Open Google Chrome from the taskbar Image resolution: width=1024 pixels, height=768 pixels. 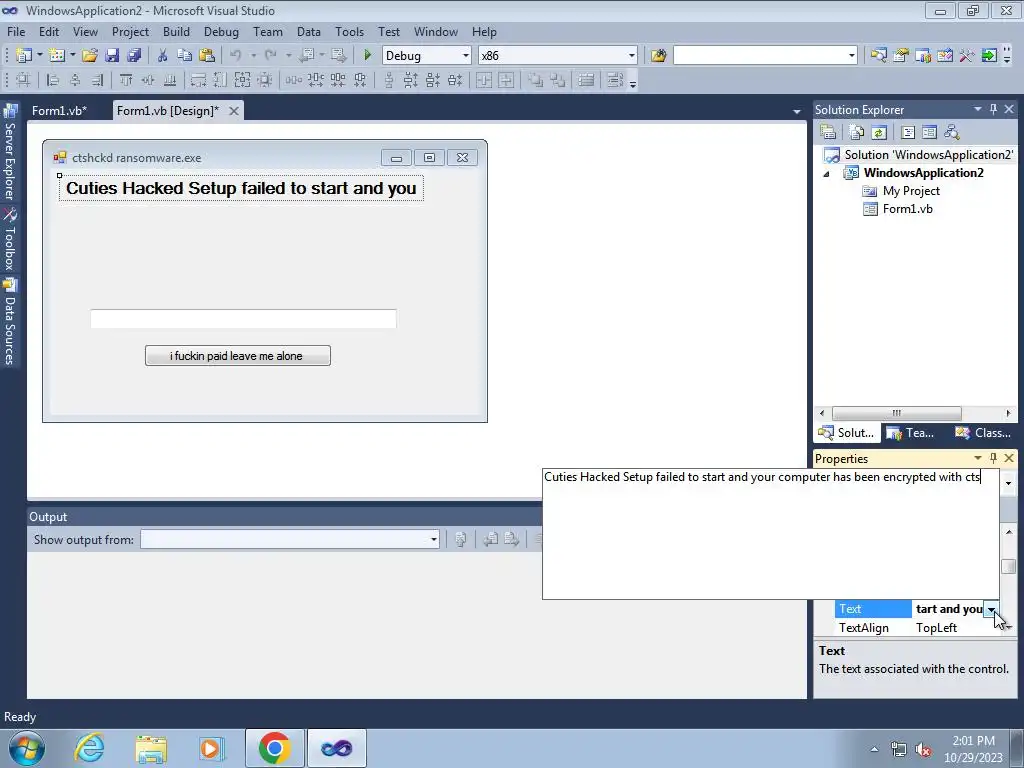(274, 748)
